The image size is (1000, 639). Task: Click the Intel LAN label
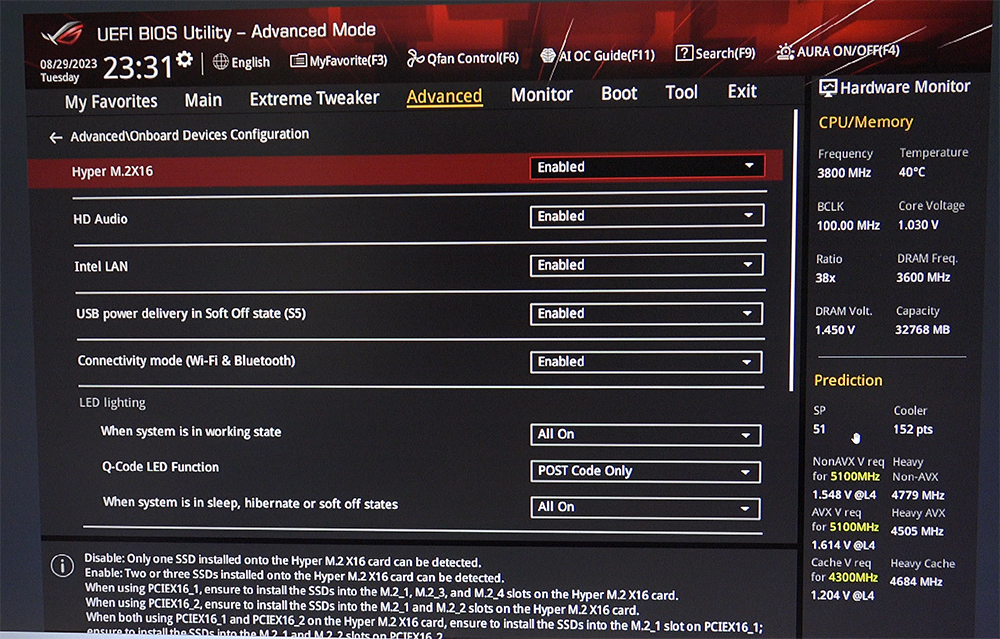pos(101,267)
